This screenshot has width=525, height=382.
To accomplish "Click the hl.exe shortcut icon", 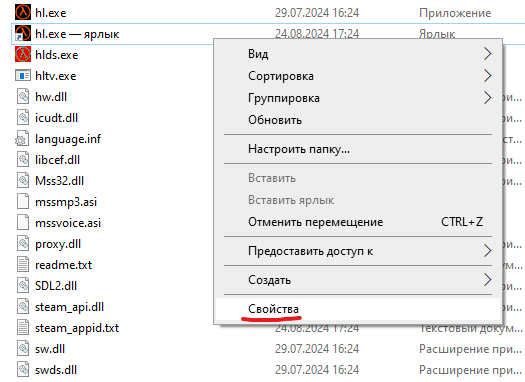I will [x=23, y=33].
